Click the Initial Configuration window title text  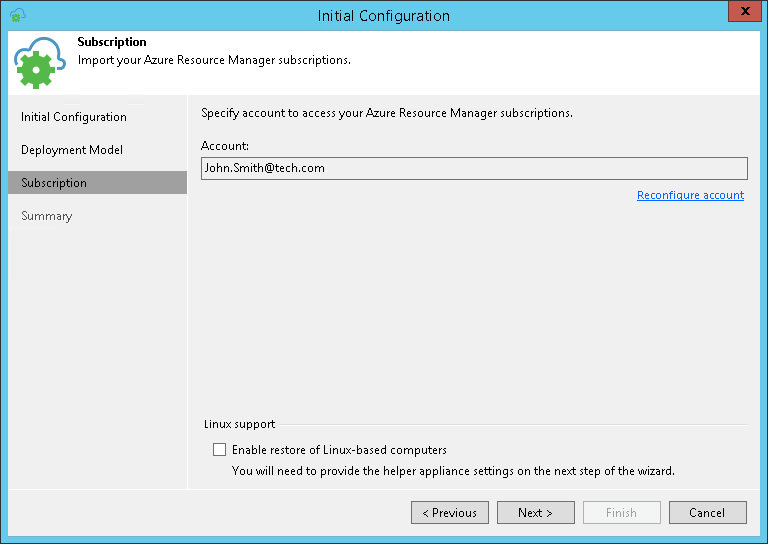click(383, 15)
